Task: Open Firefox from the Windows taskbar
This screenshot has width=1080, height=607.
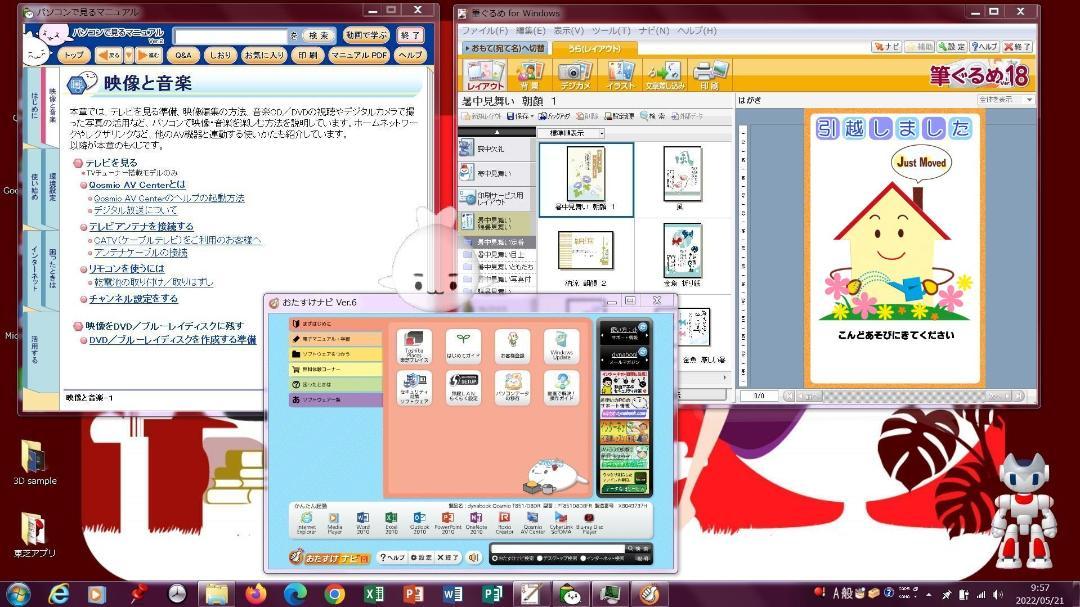Action: pyautogui.click(x=256, y=593)
